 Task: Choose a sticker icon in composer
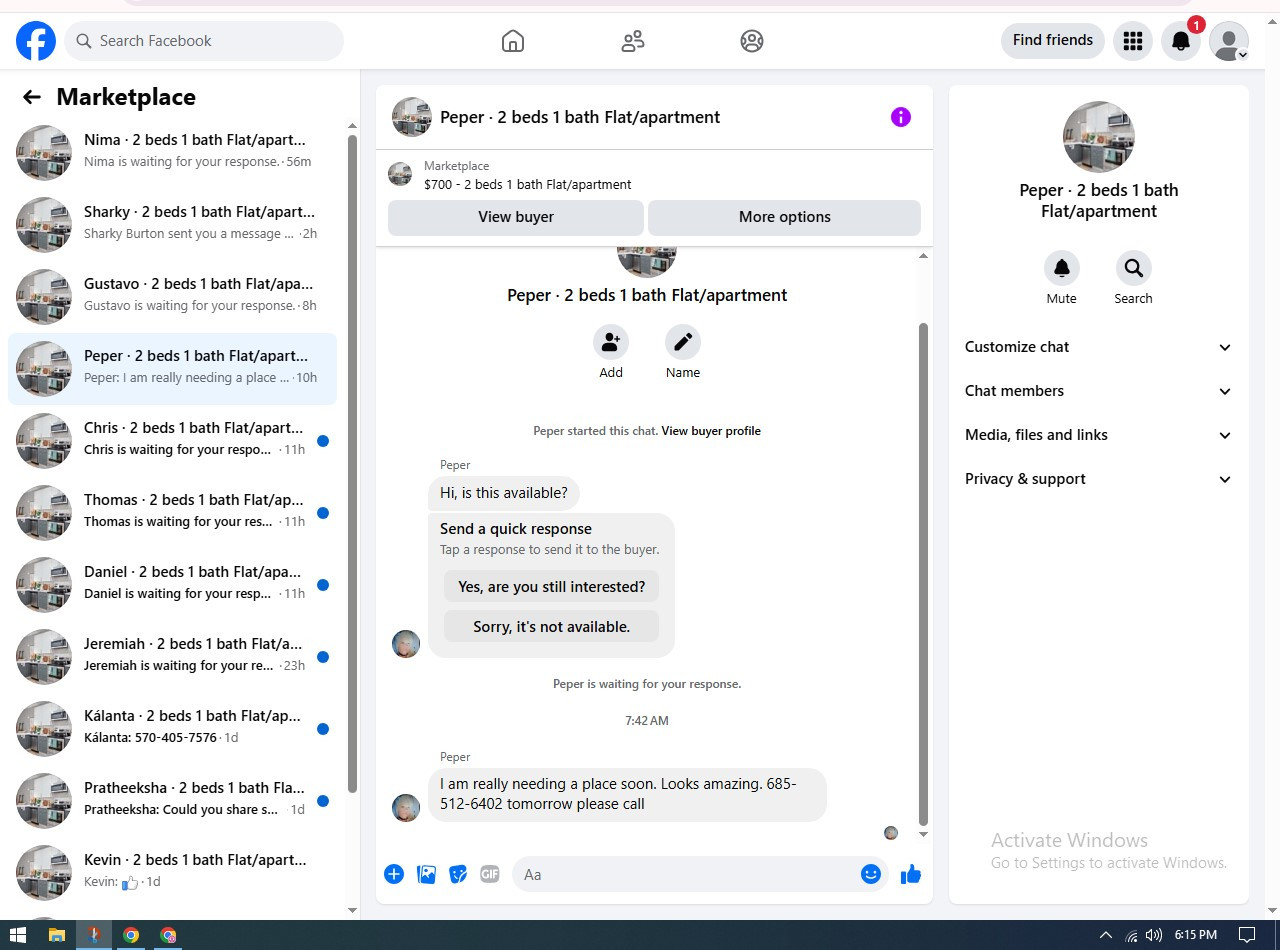coord(458,874)
